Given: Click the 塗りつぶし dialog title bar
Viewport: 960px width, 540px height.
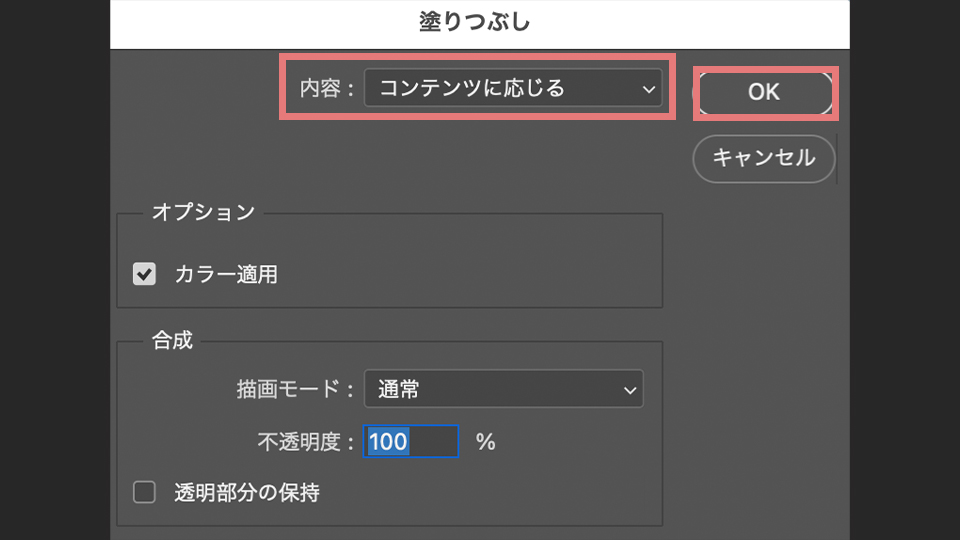Looking at the screenshot, I should pos(480,23).
